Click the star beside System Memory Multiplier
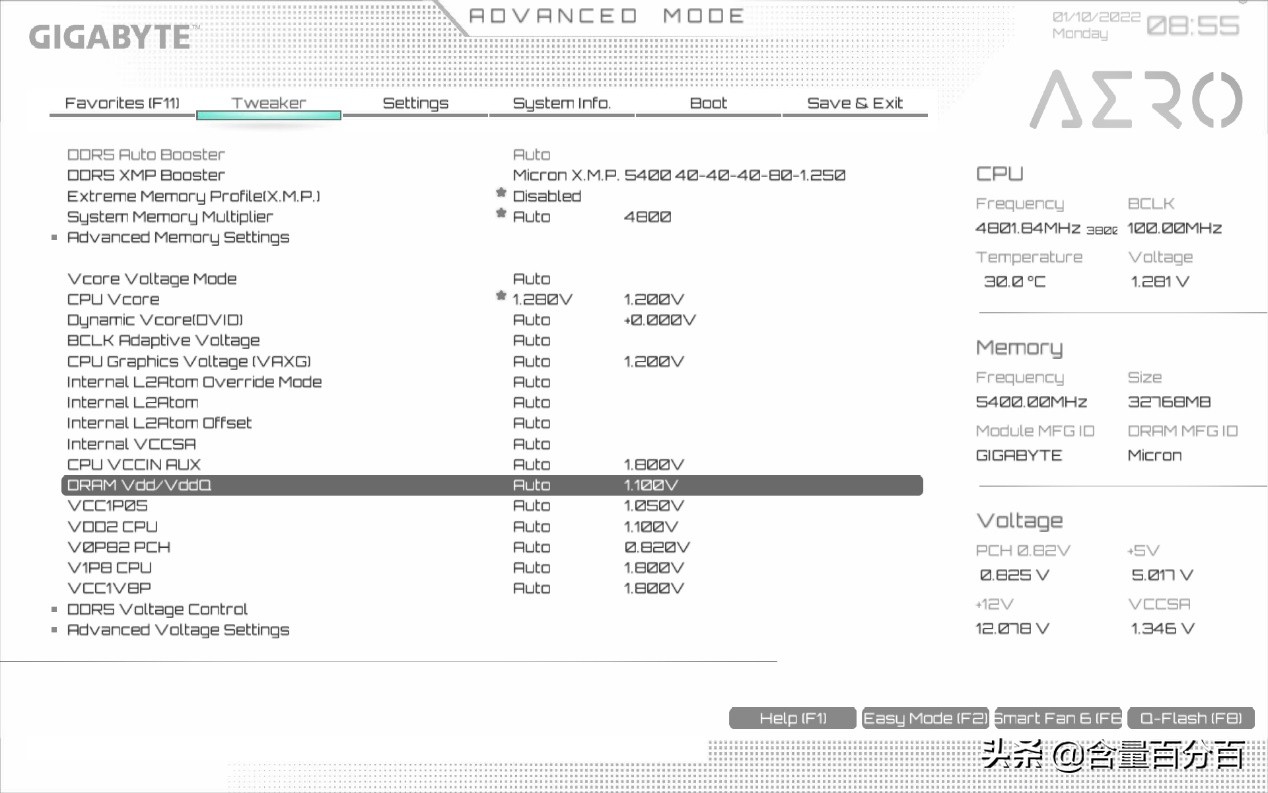The width and height of the screenshot is (1268, 793). pos(500,211)
